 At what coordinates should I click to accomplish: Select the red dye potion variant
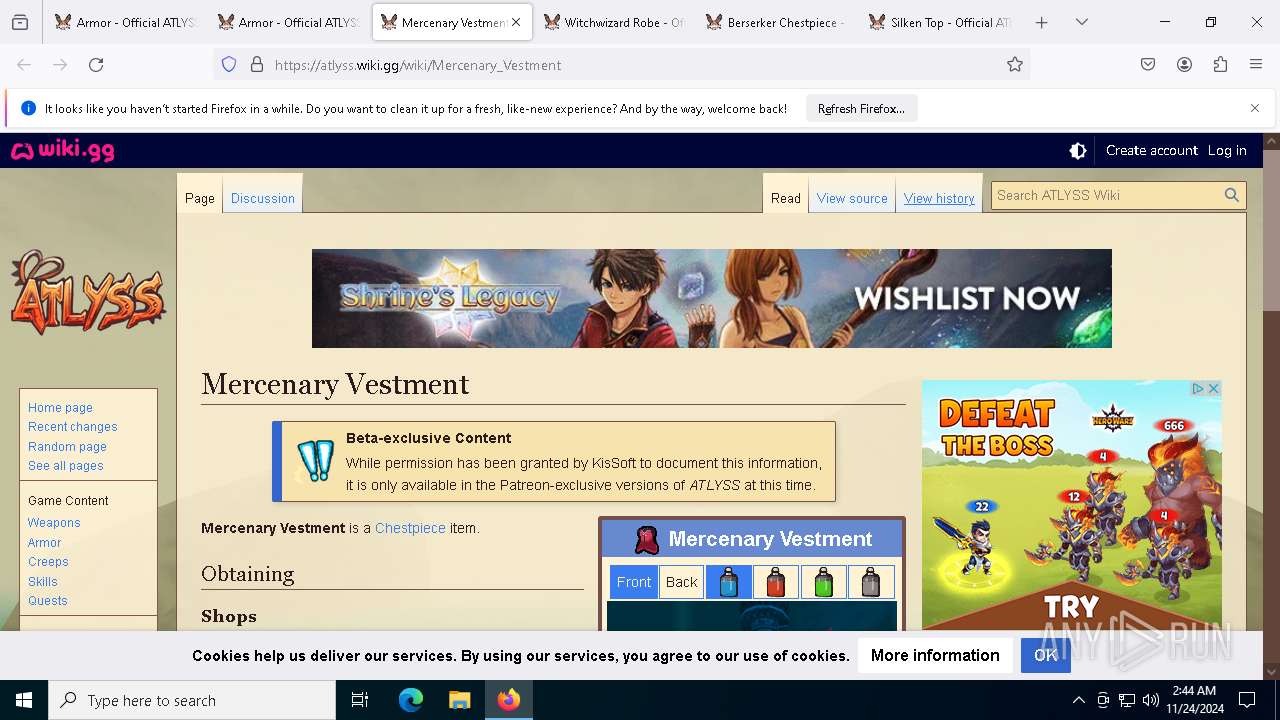776,582
